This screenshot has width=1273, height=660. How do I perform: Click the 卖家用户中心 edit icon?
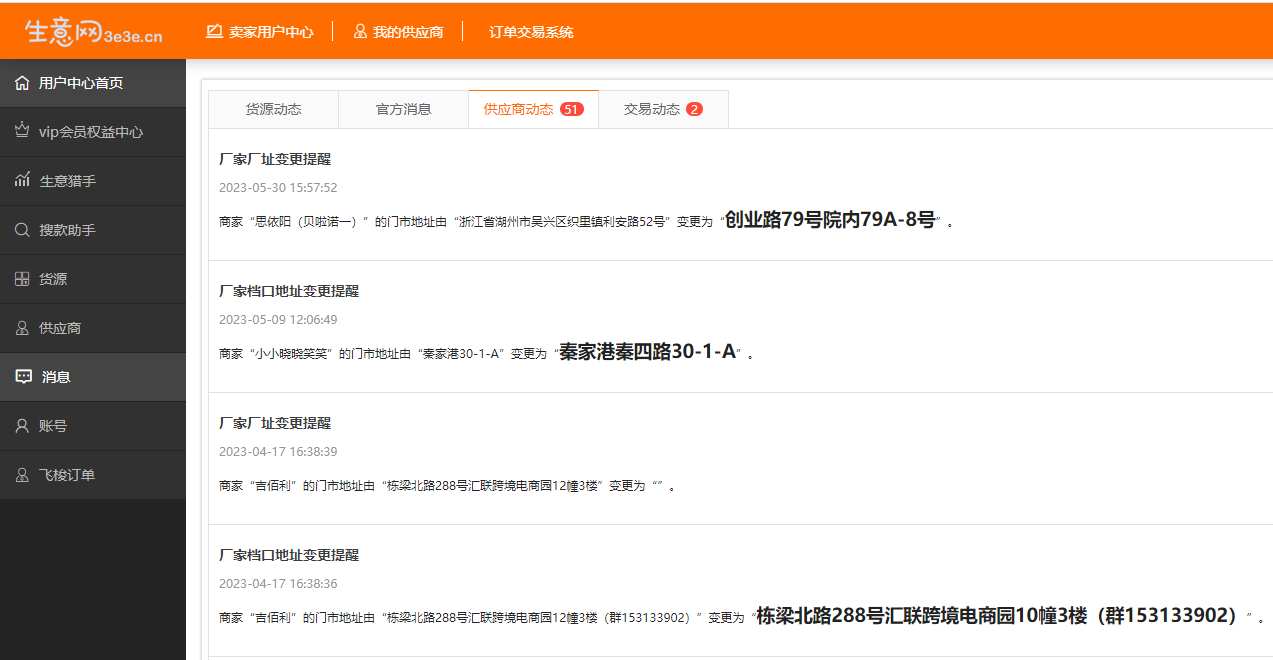[214, 31]
